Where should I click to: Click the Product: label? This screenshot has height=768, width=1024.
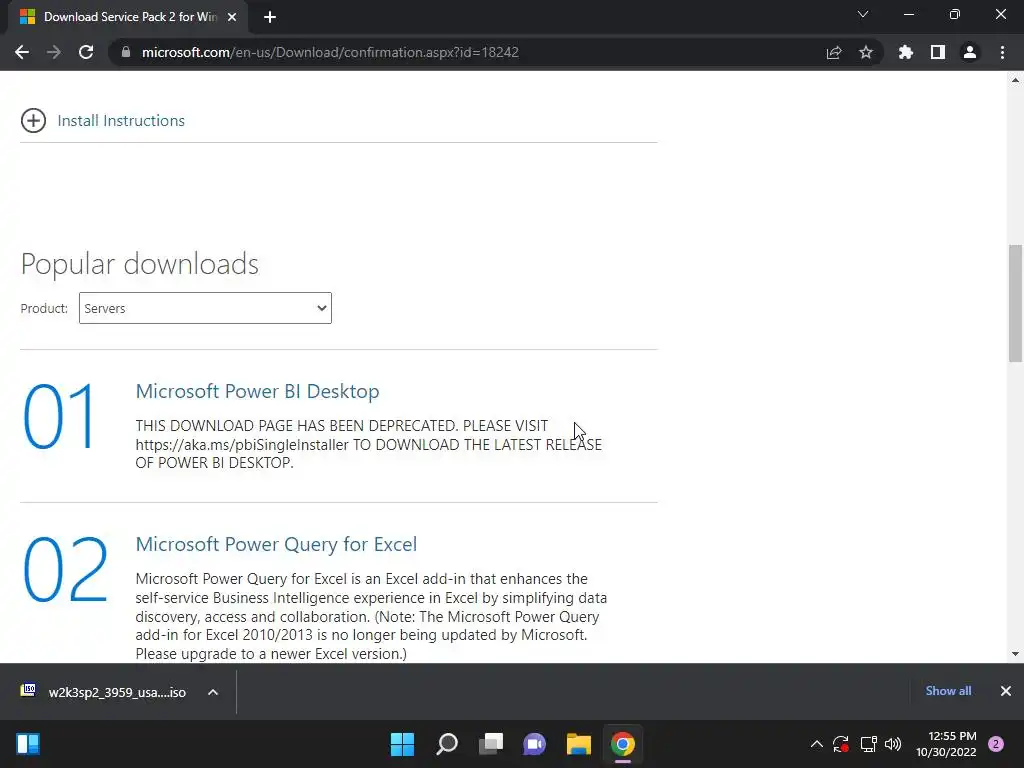44,308
